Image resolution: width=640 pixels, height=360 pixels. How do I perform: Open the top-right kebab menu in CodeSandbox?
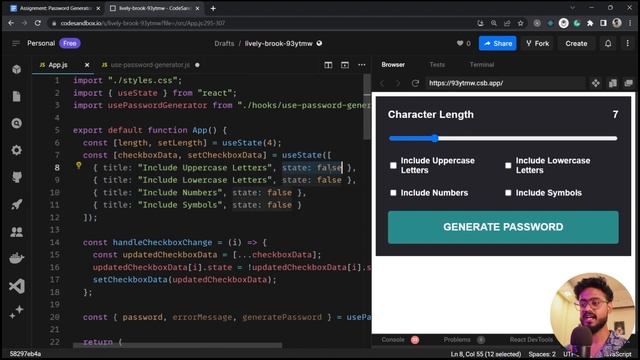[628, 43]
